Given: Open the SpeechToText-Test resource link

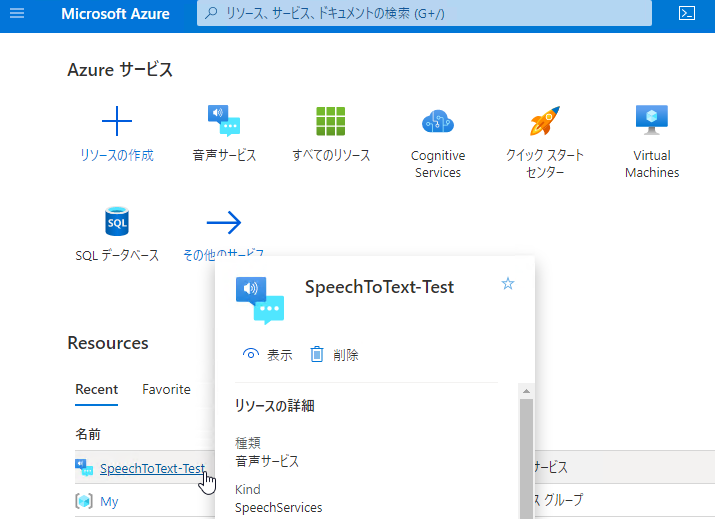Looking at the screenshot, I should (152, 468).
